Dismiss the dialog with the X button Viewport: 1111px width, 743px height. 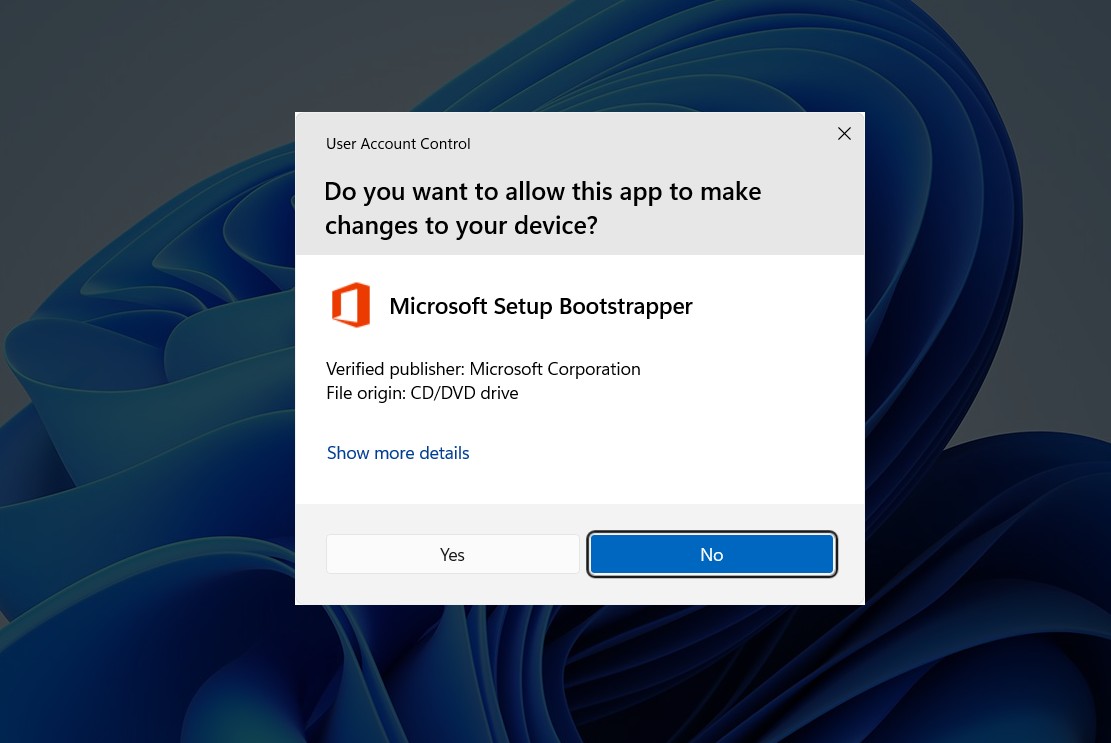[x=844, y=133]
